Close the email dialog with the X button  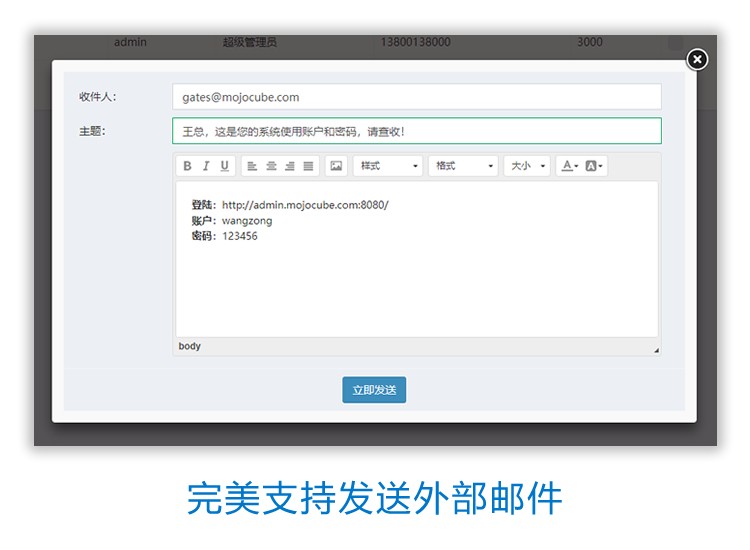697,59
